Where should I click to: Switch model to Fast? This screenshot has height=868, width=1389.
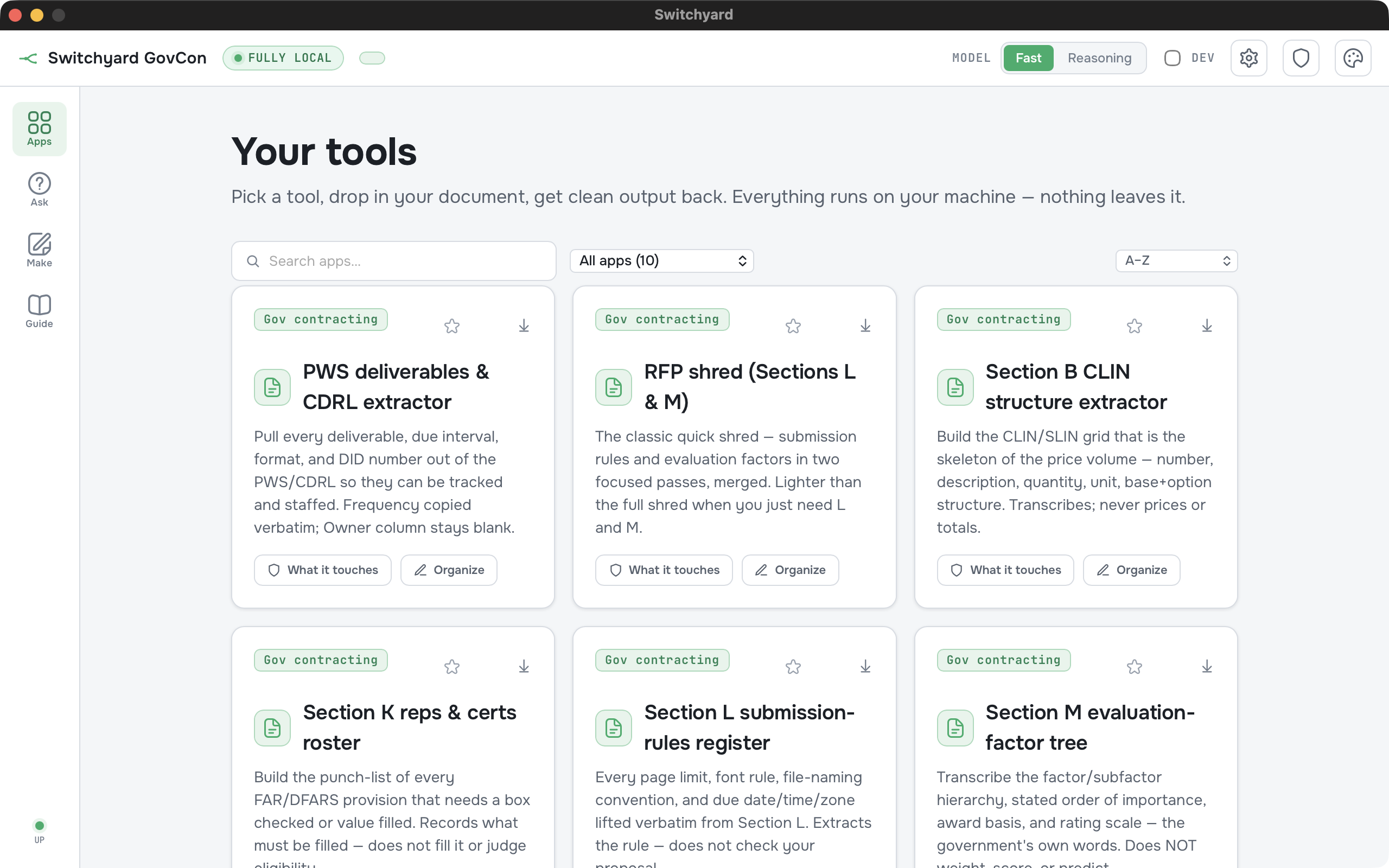pos(1028,58)
